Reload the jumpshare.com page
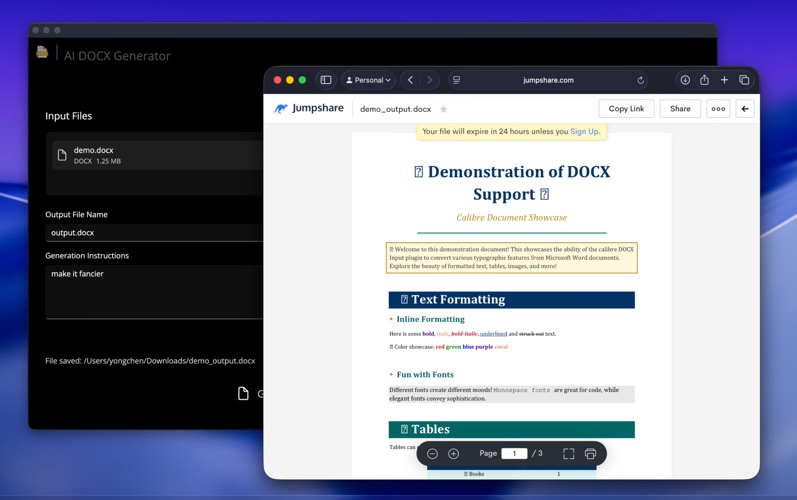The image size is (797, 500). 640,80
